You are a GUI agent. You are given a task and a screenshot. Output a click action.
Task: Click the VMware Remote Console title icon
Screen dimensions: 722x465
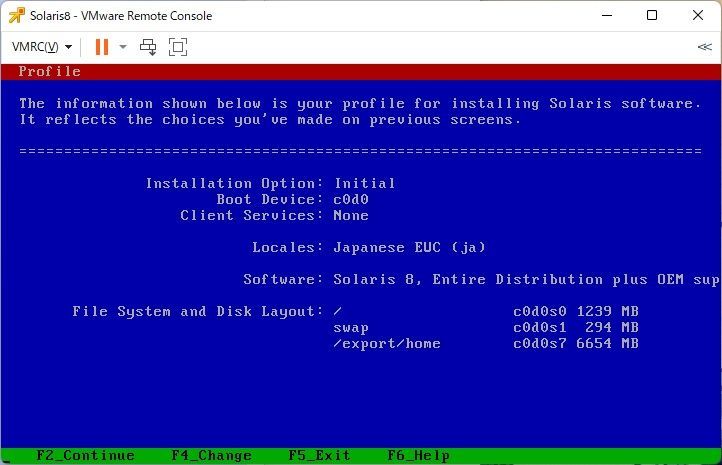point(17,15)
